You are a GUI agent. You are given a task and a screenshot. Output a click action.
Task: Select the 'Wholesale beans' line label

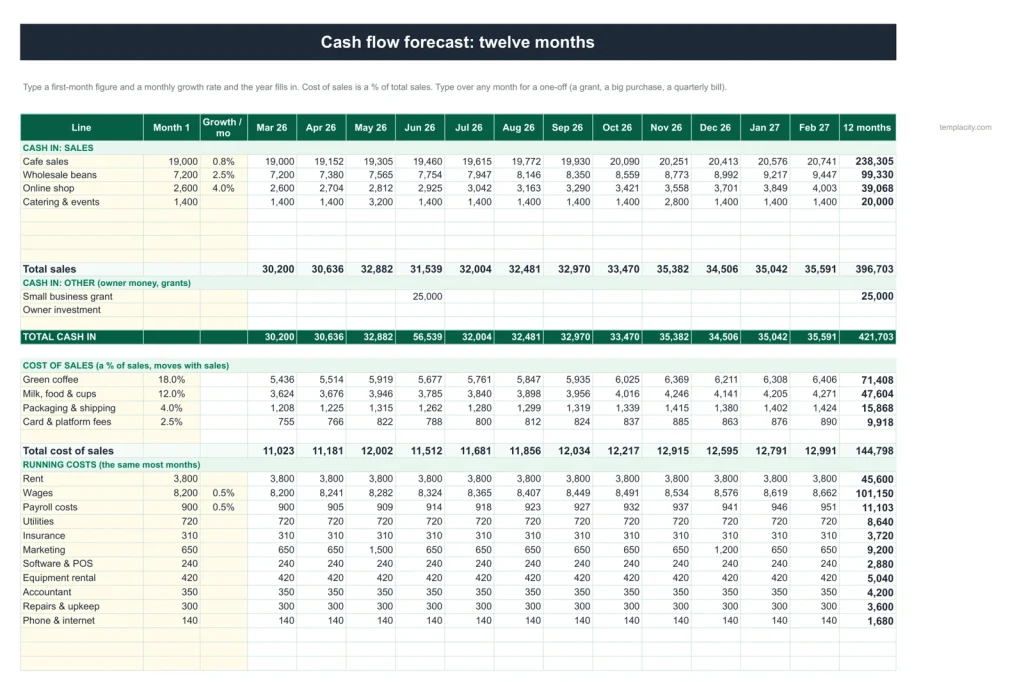pos(59,175)
